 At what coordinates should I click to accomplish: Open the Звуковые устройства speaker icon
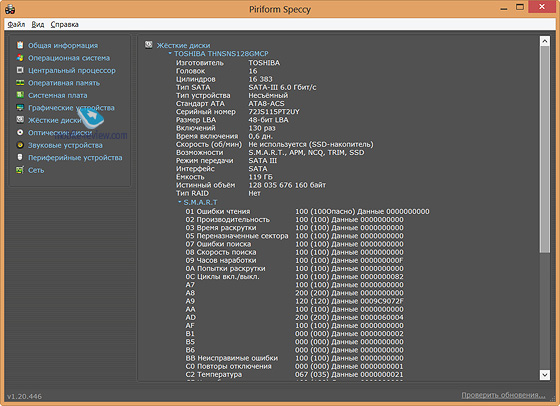[x=20, y=145]
